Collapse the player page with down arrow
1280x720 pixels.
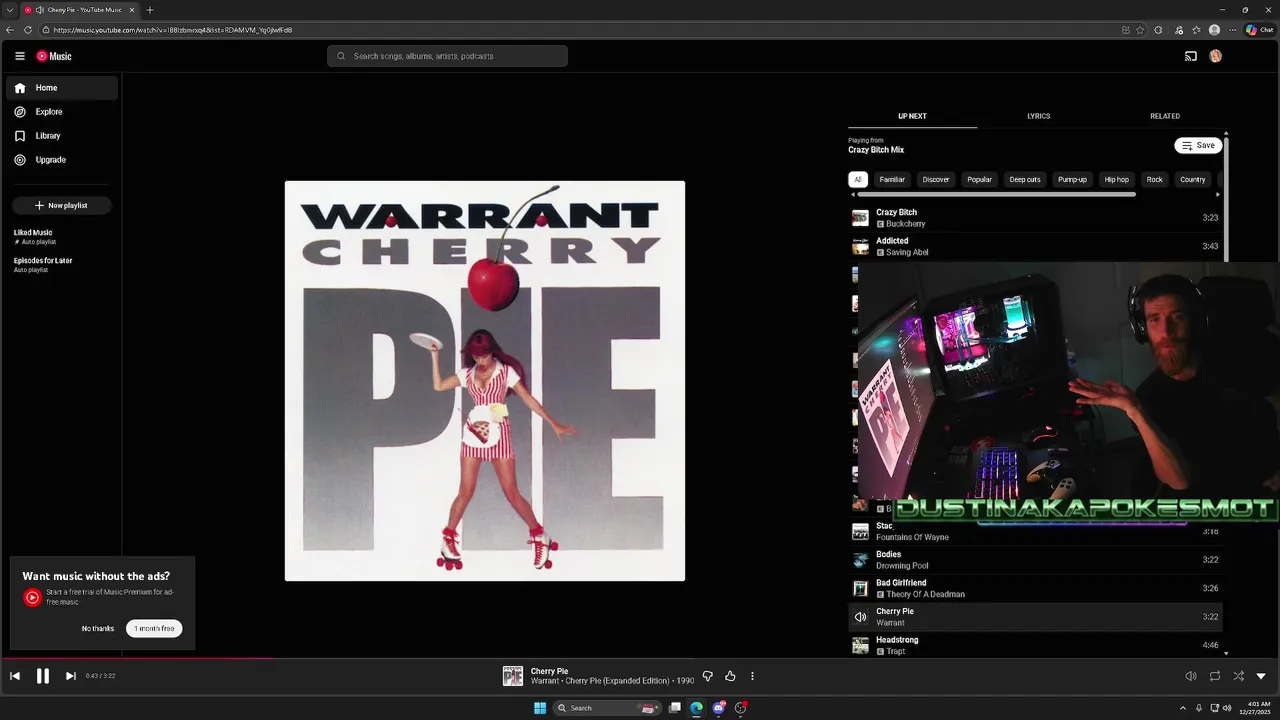tap(1261, 676)
